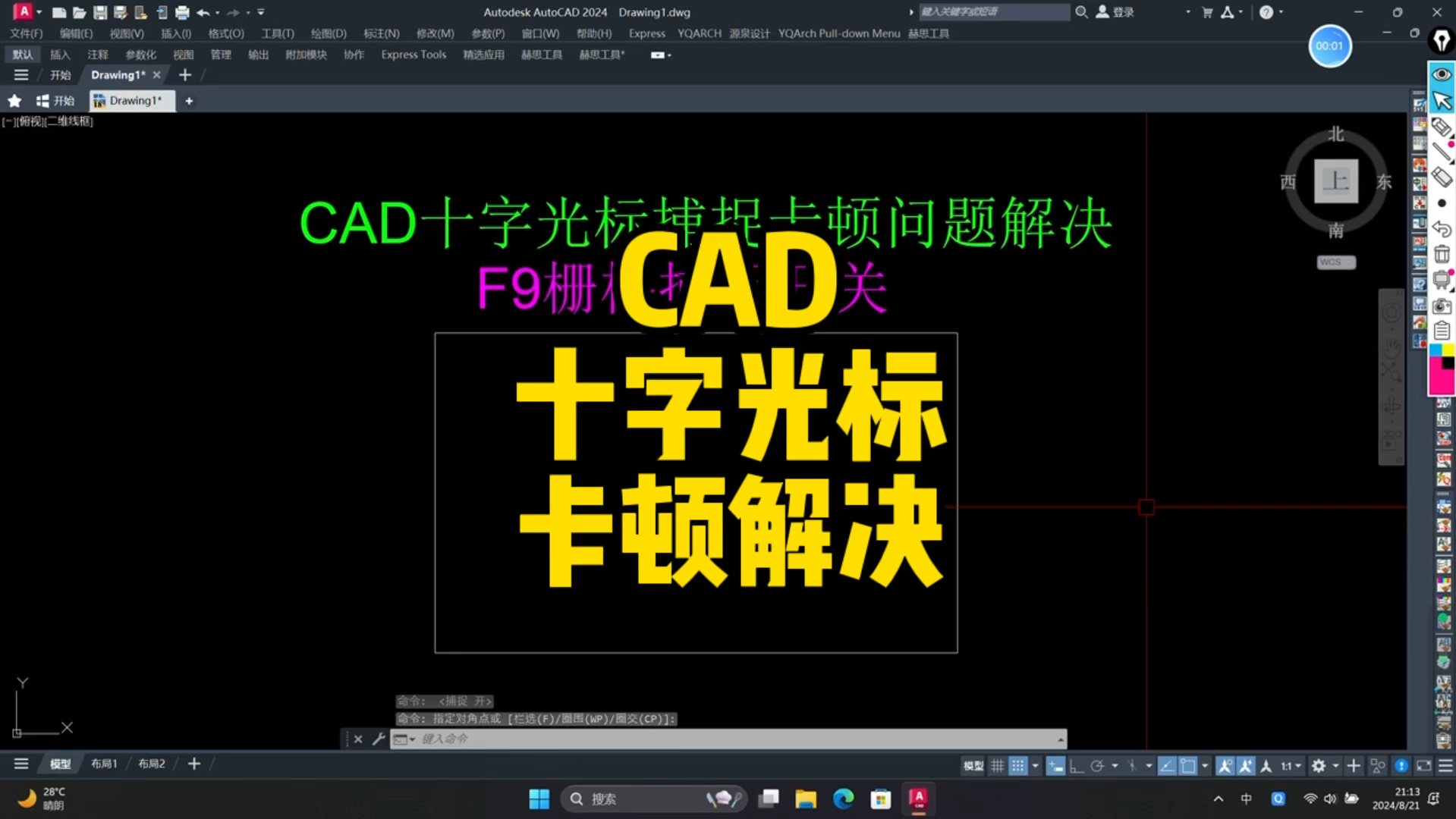Click the Undo arrow icon

202,12
